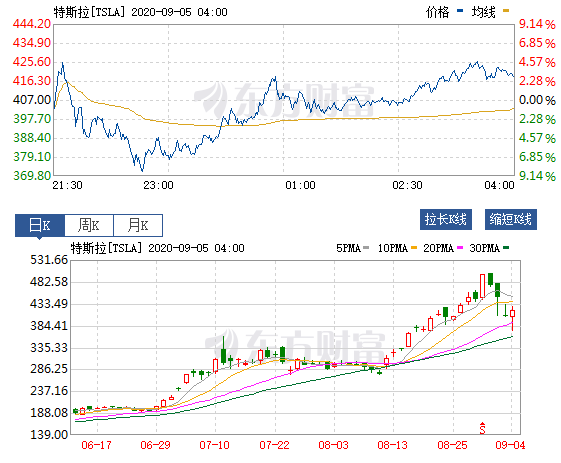Switch to the 日K daily chart tab
This screenshot has width=561, height=463.
(40, 225)
